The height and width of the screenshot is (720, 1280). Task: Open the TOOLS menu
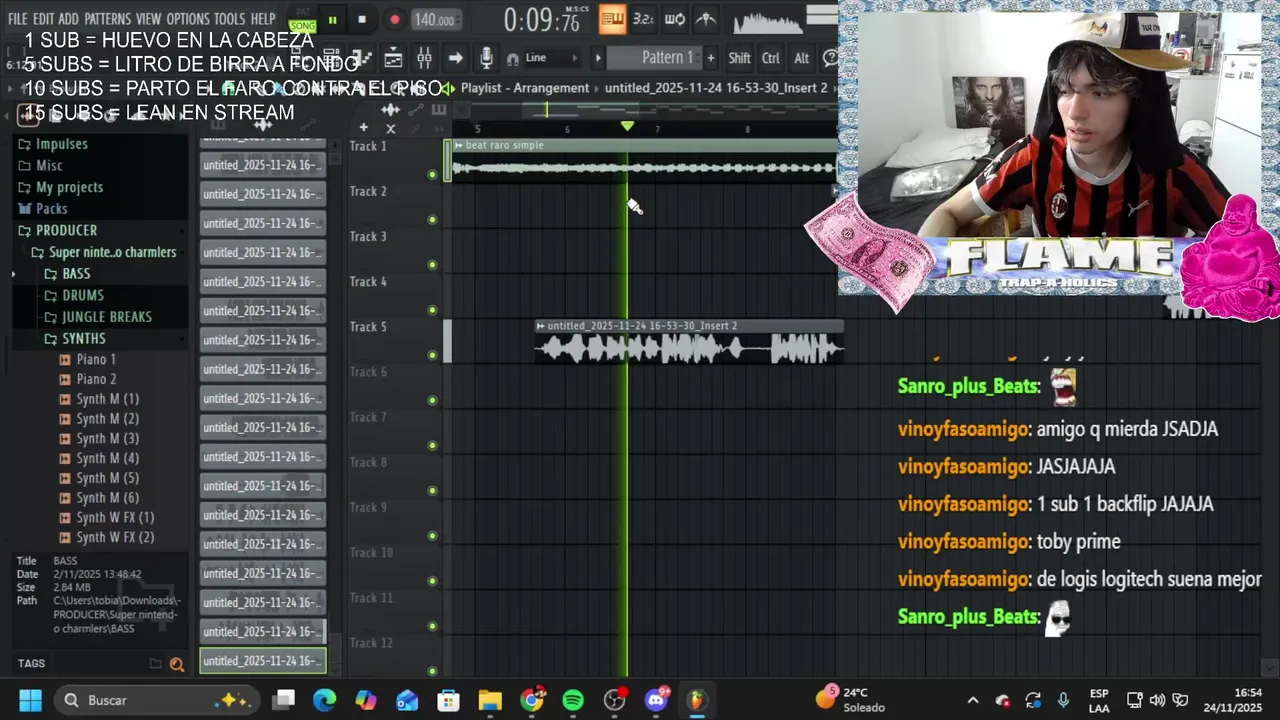point(229,19)
